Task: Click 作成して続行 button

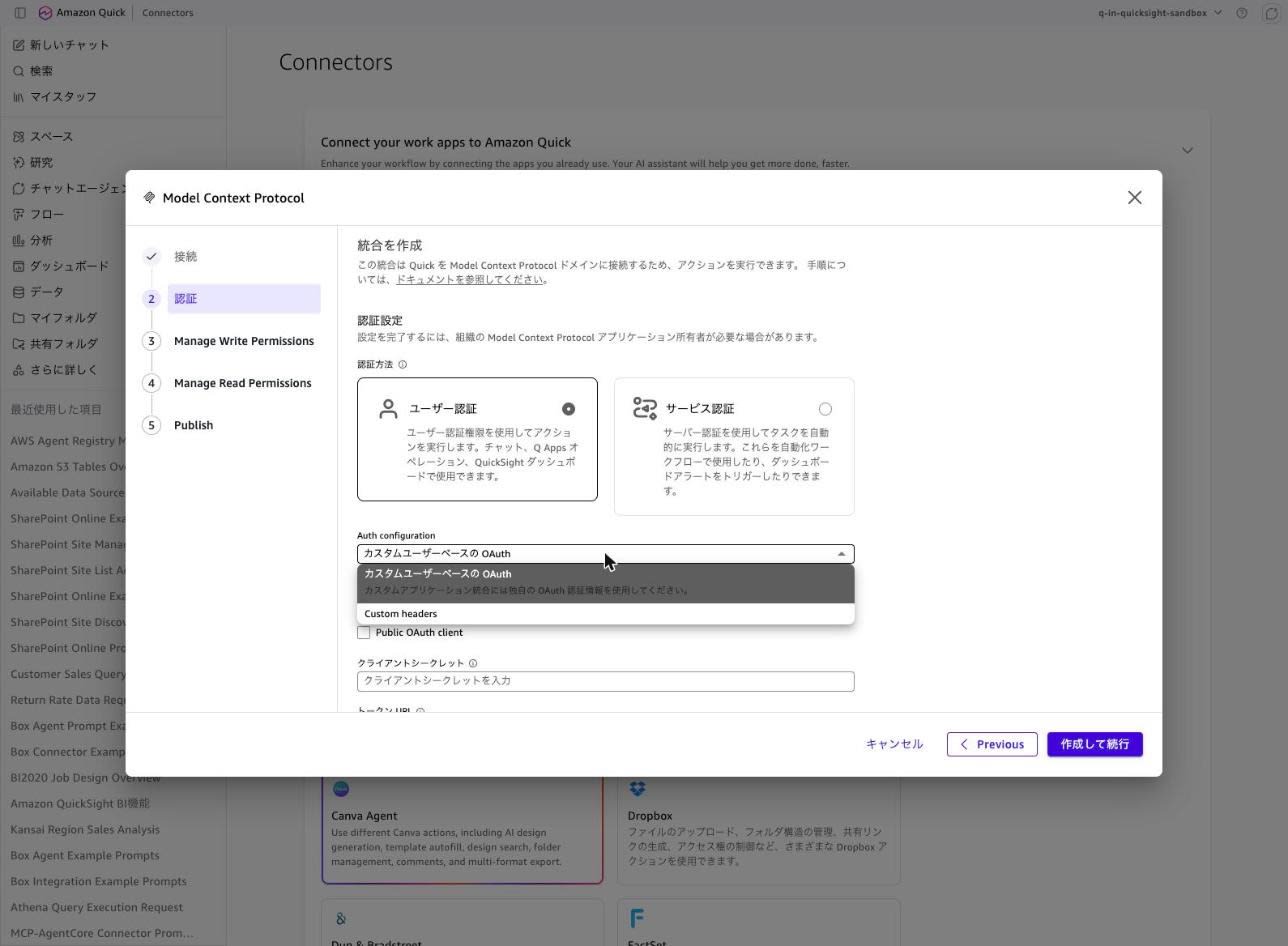Action: tap(1095, 744)
